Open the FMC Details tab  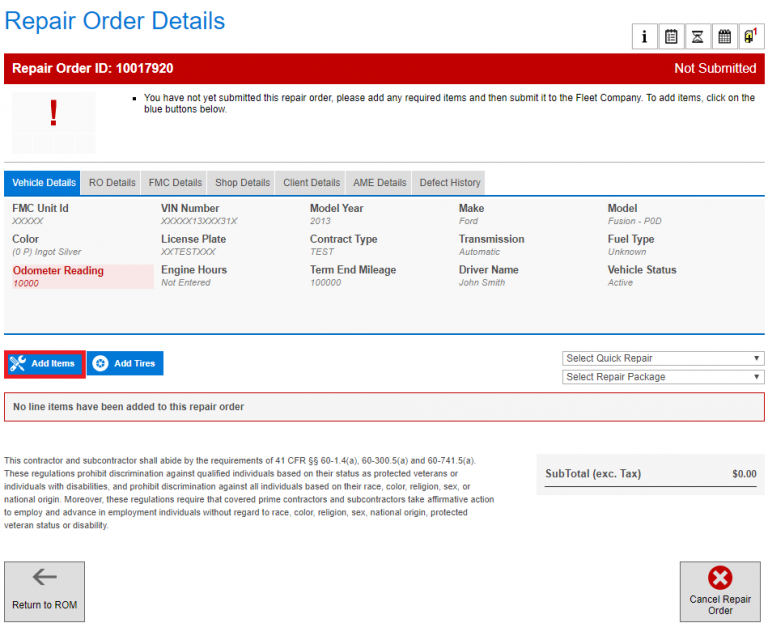click(x=175, y=183)
